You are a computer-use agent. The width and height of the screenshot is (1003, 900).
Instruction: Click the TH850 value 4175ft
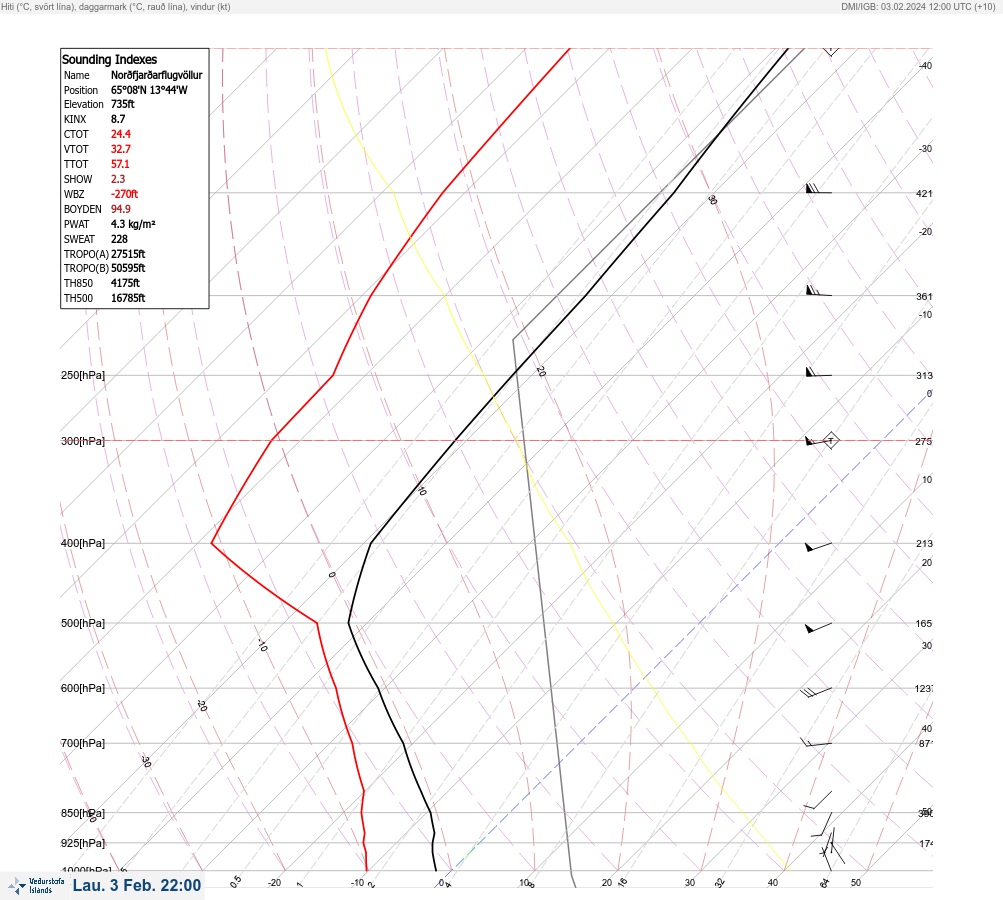(125, 283)
